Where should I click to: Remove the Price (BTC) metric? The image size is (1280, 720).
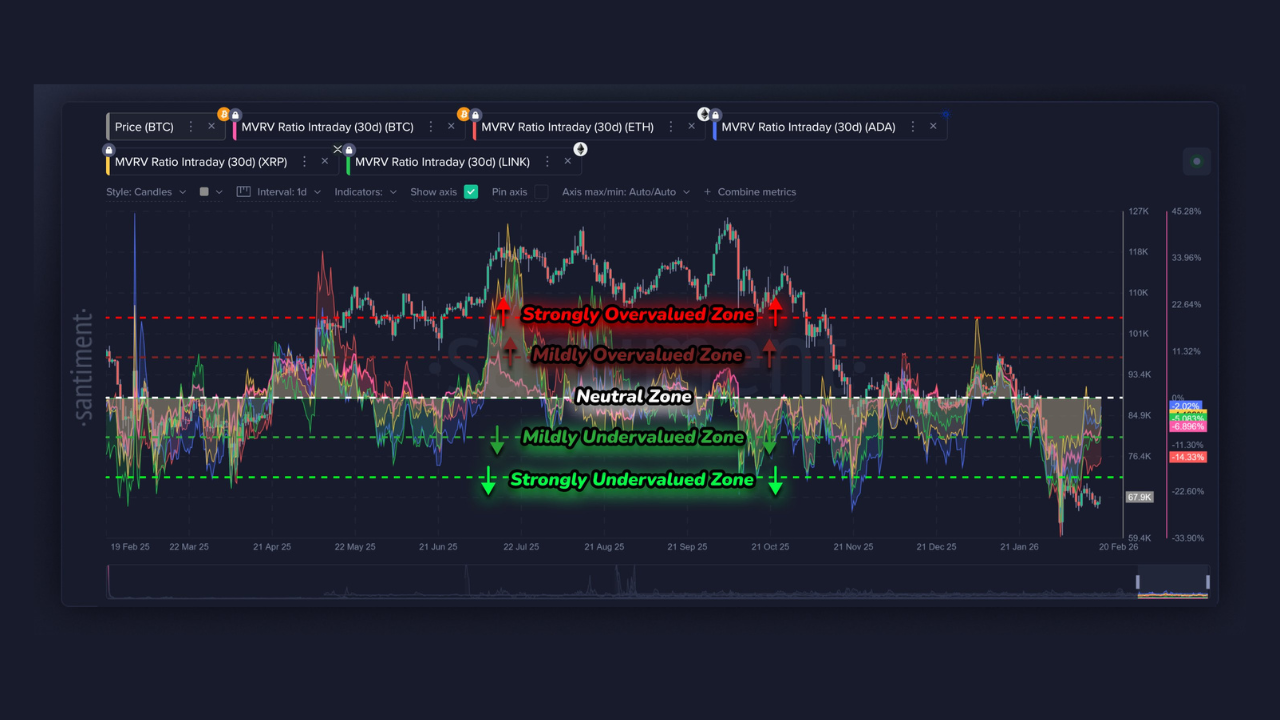pos(211,127)
